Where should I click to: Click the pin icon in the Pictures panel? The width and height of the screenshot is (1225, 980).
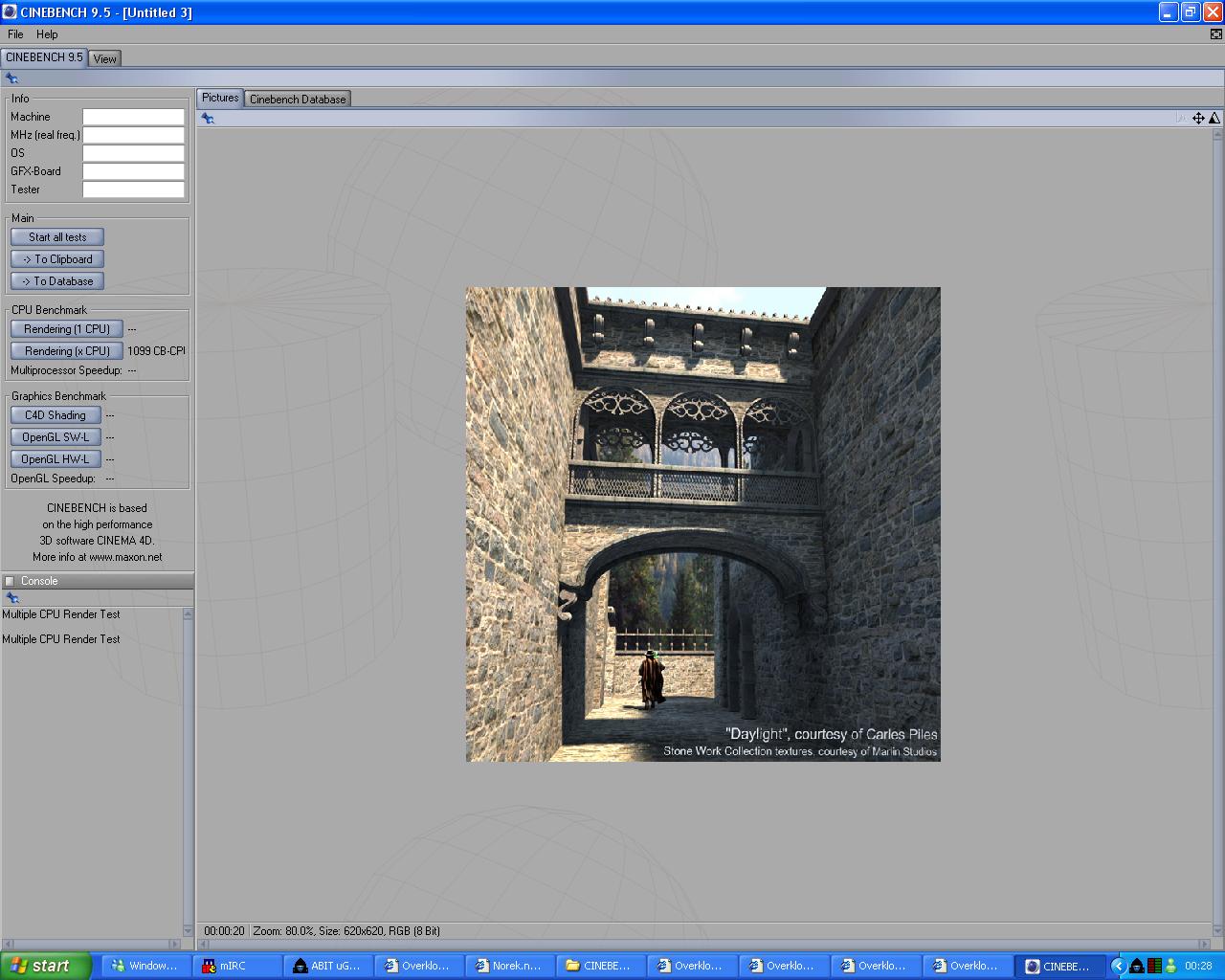[x=208, y=119]
